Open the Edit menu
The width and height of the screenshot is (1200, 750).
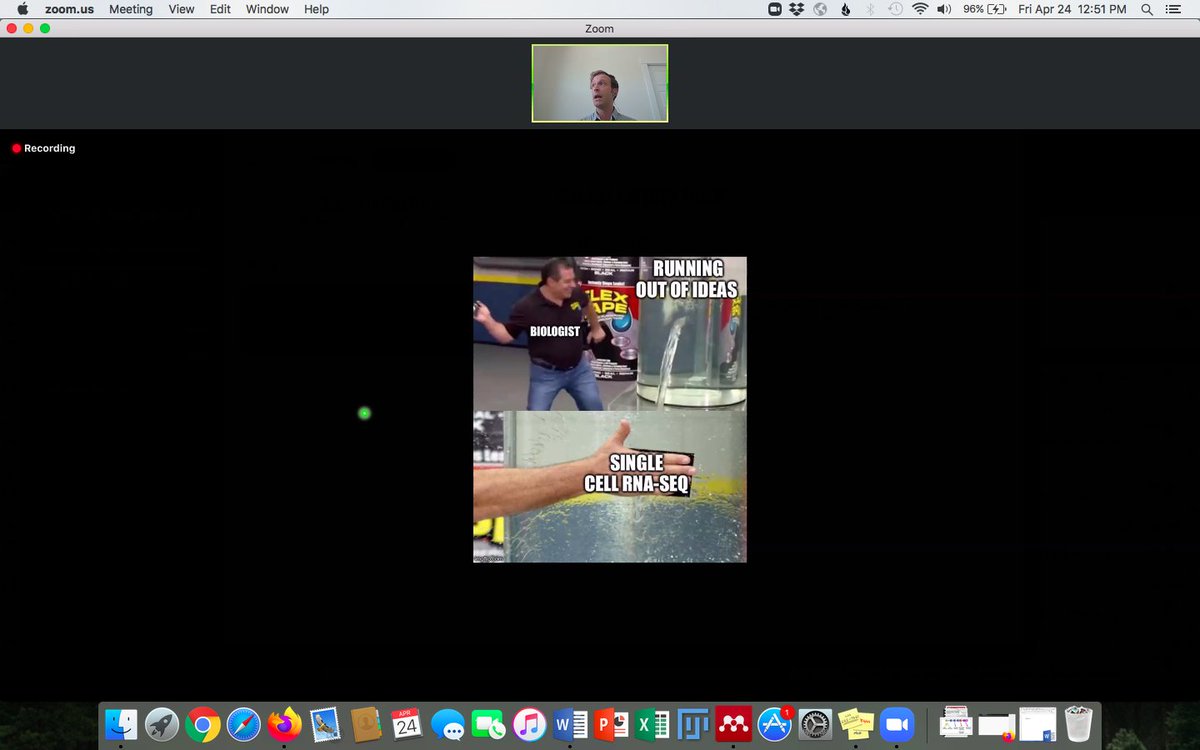pyautogui.click(x=220, y=9)
